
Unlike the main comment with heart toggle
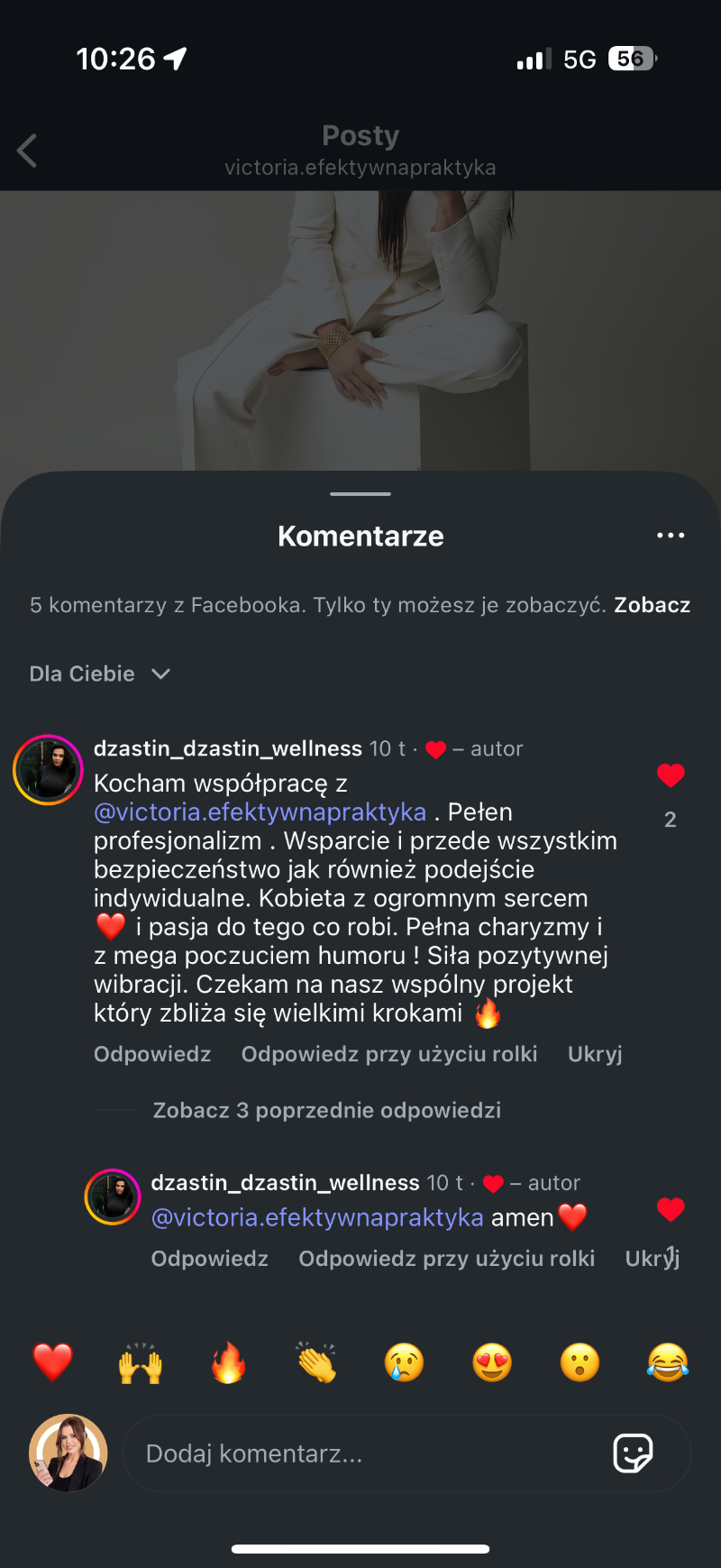[x=671, y=775]
